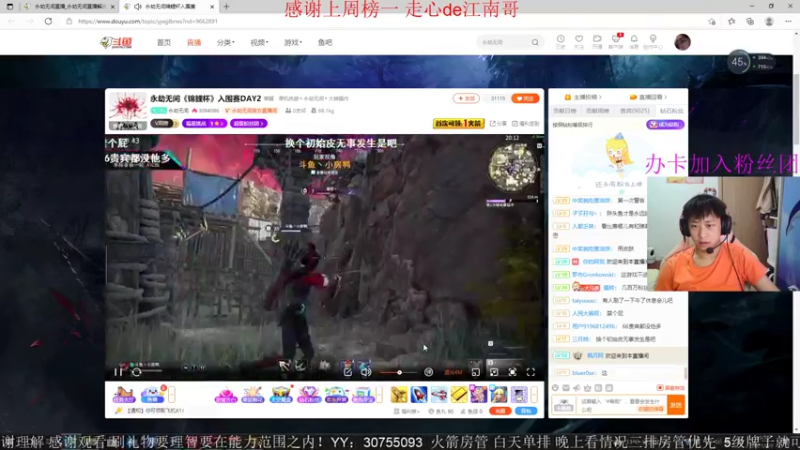Switch to the first browser tab
This screenshot has width=800, height=450.
click(67, 7)
